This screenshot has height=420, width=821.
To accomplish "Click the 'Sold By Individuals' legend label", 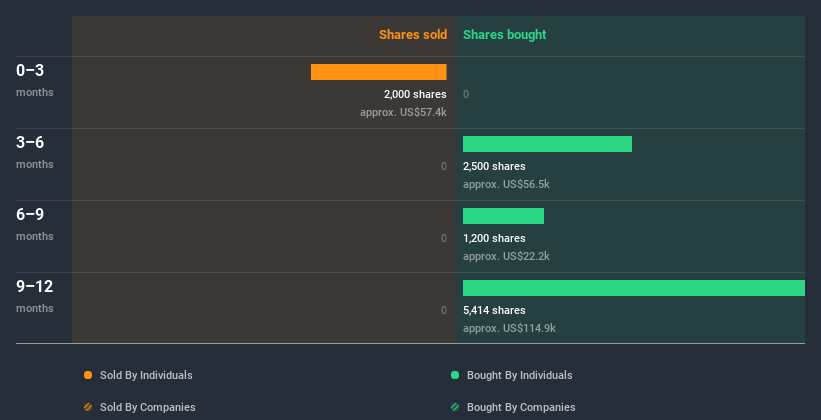I will coord(146,375).
